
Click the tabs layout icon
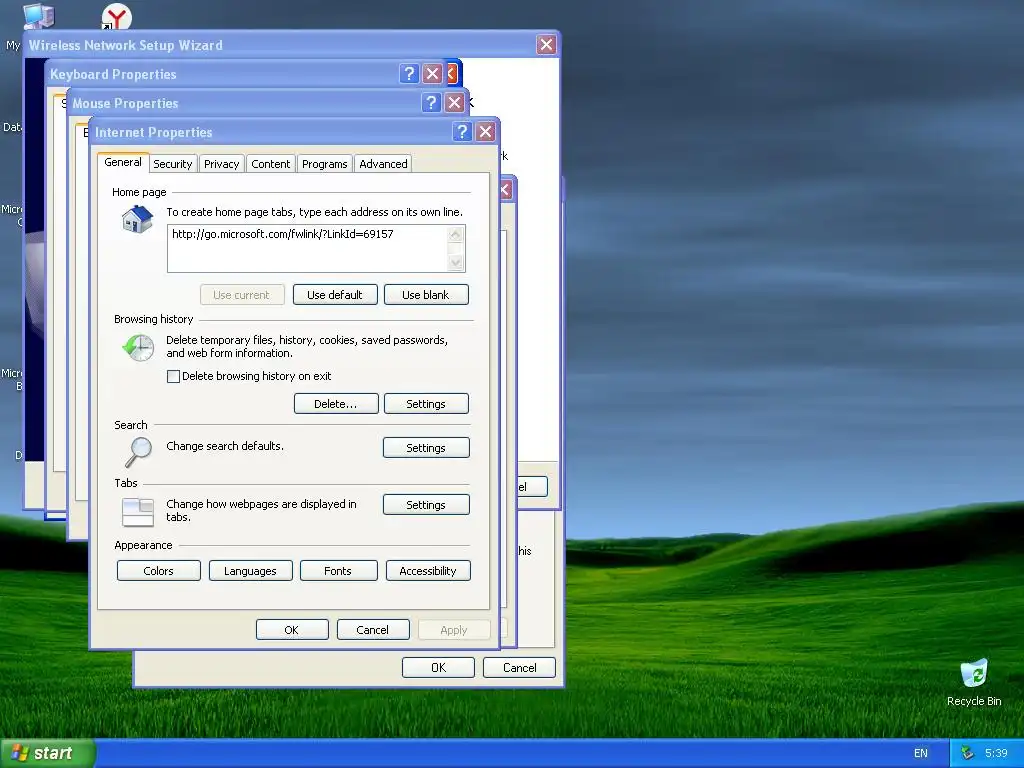tap(138, 512)
